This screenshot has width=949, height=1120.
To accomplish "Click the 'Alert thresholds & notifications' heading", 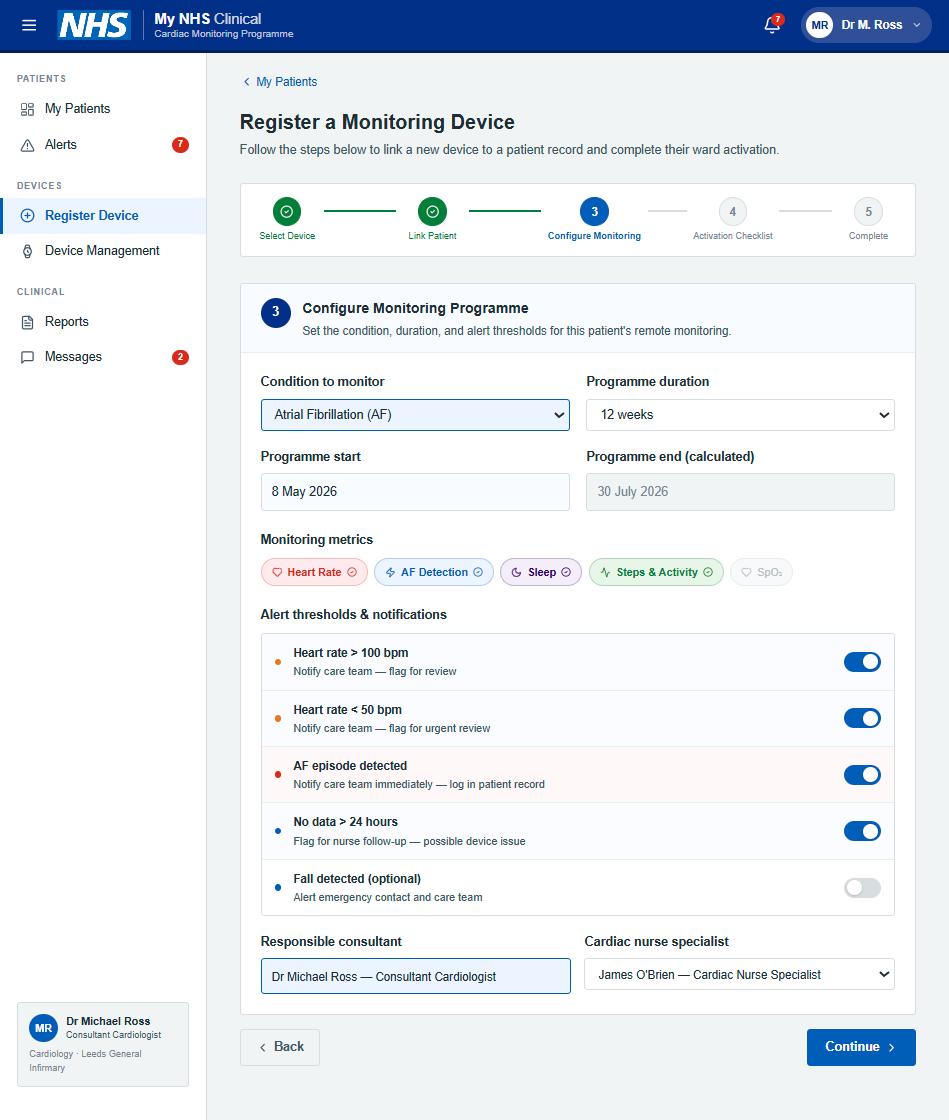I will 353,615.
